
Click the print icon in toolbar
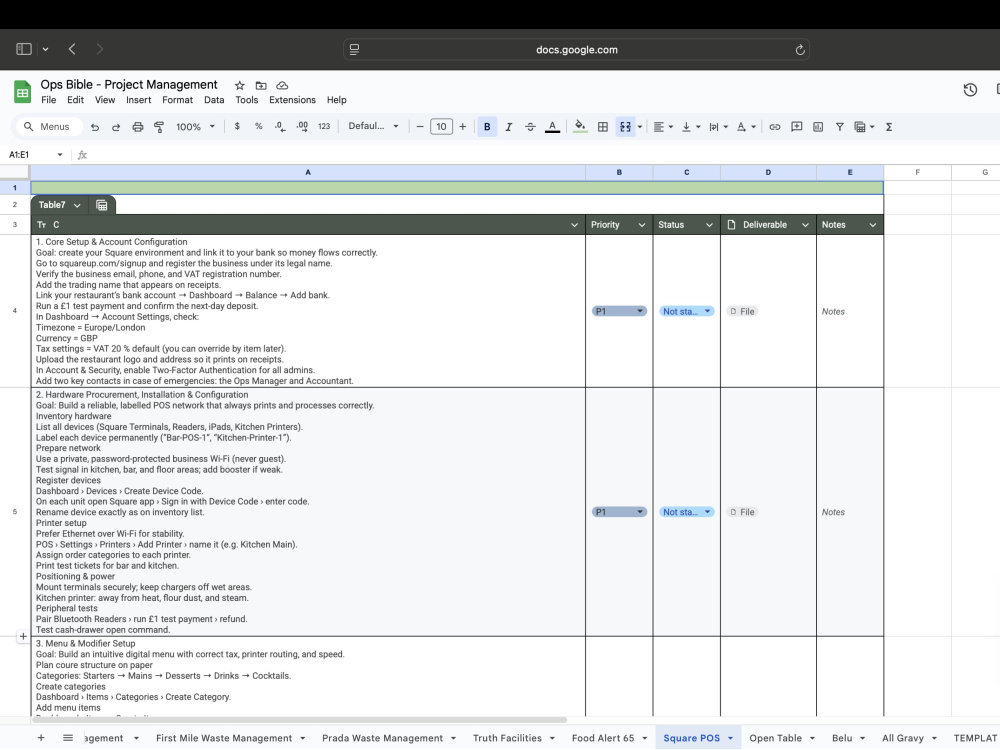138,127
